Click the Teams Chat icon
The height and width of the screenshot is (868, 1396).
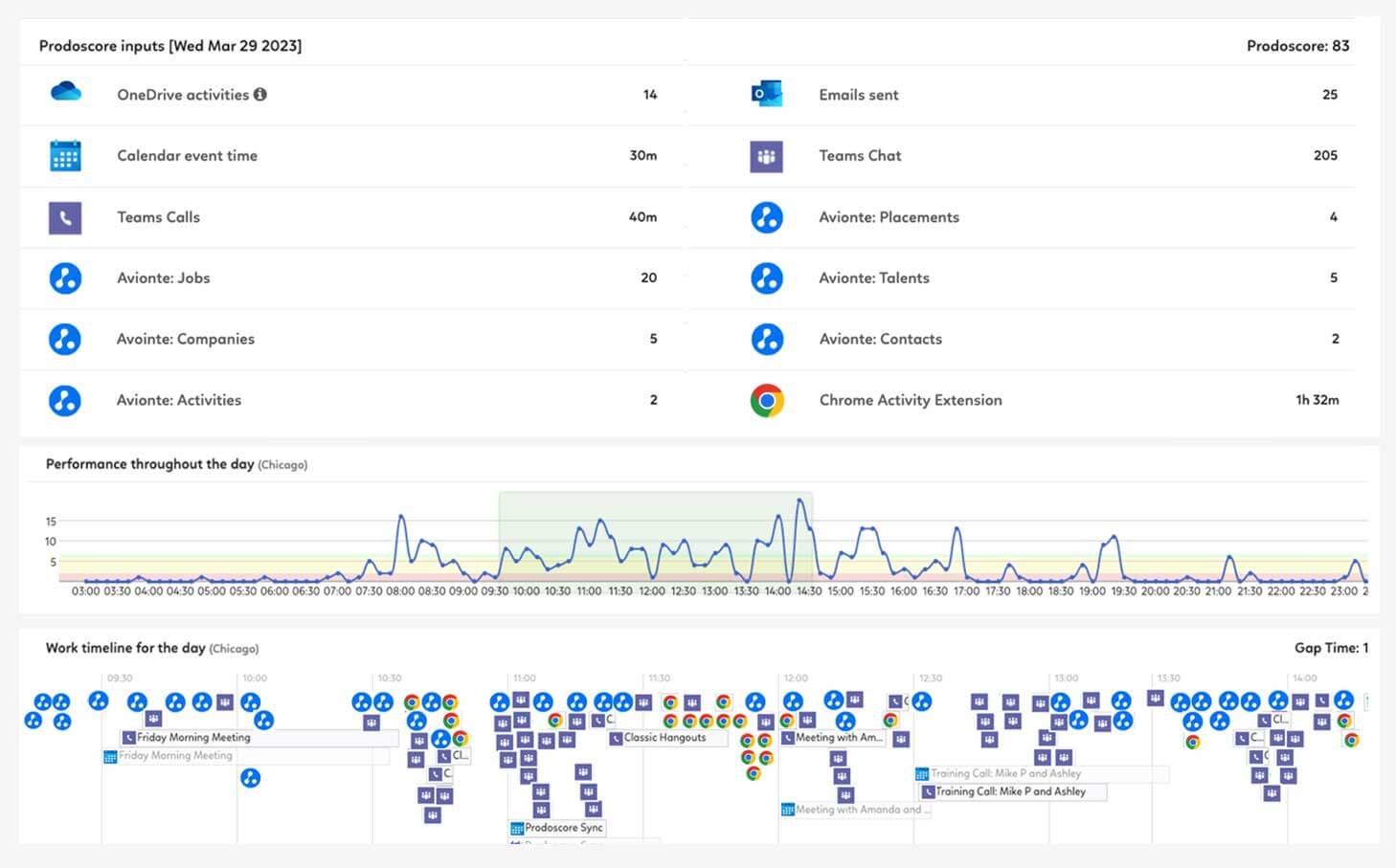pos(766,156)
